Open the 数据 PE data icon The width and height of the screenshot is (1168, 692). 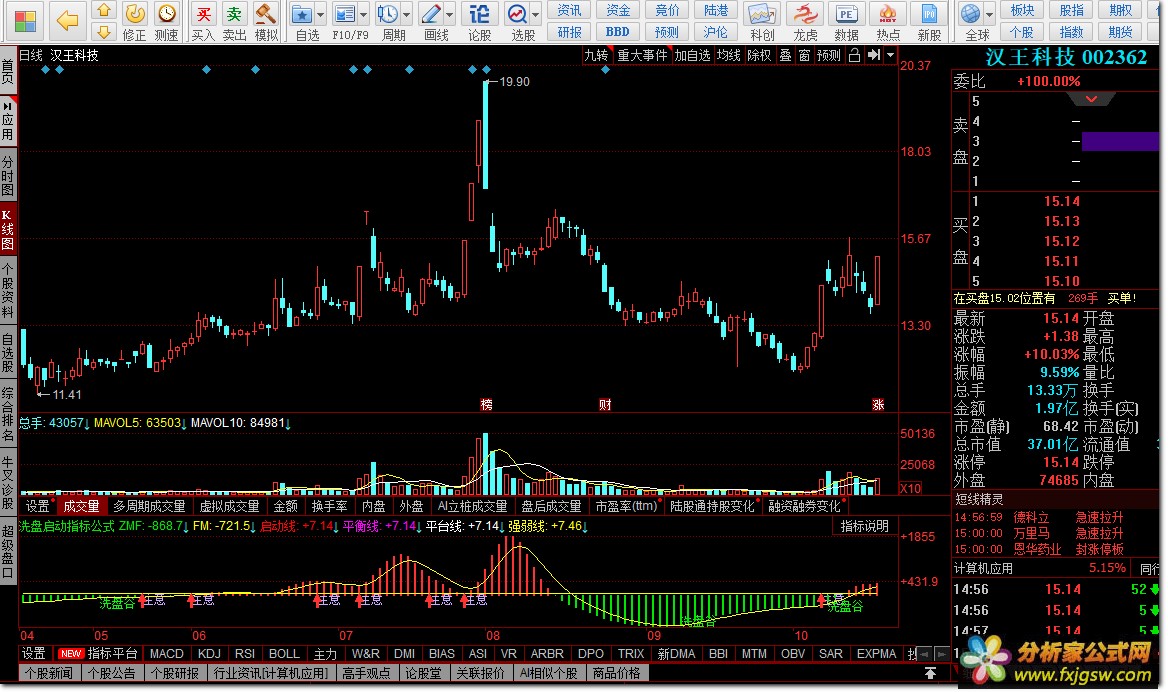tap(846, 13)
